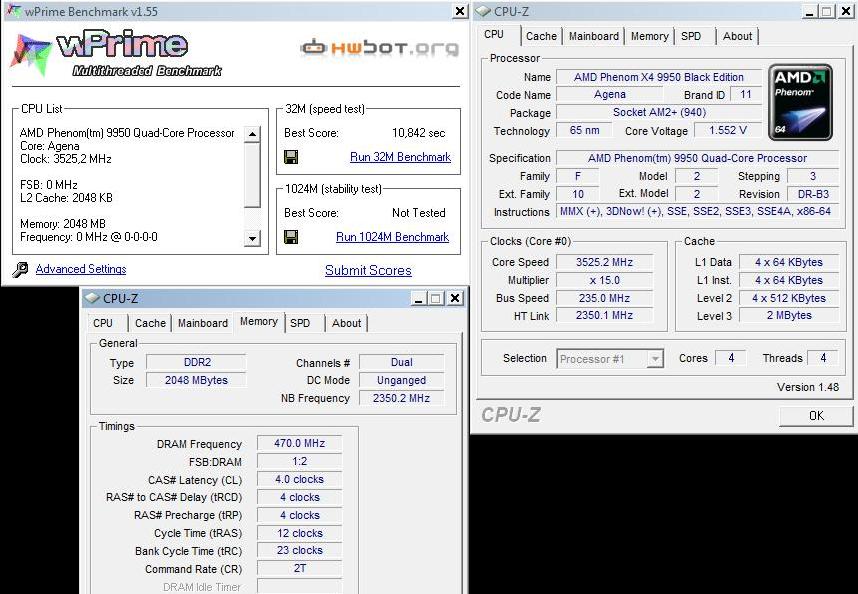The width and height of the screenshot is (858, 594).
Task: Click the CPU-Z title icon in the right window
Action: pos(483,11)
